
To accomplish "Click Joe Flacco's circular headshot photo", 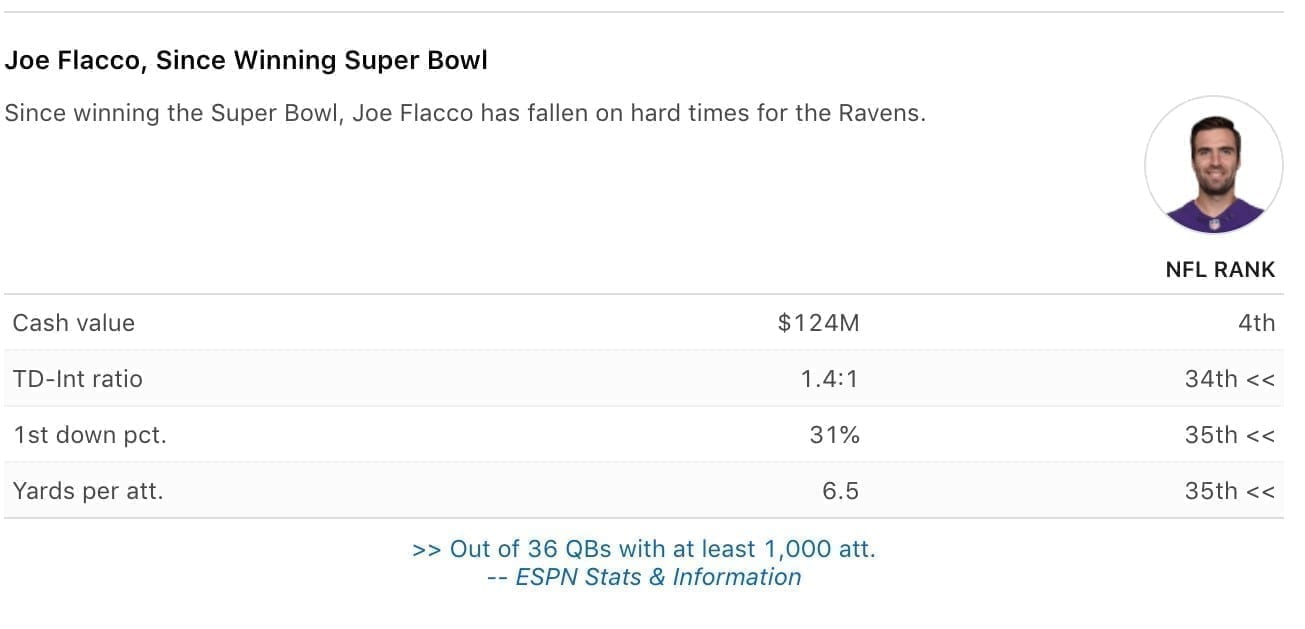I will click(x=1214, y=165).
